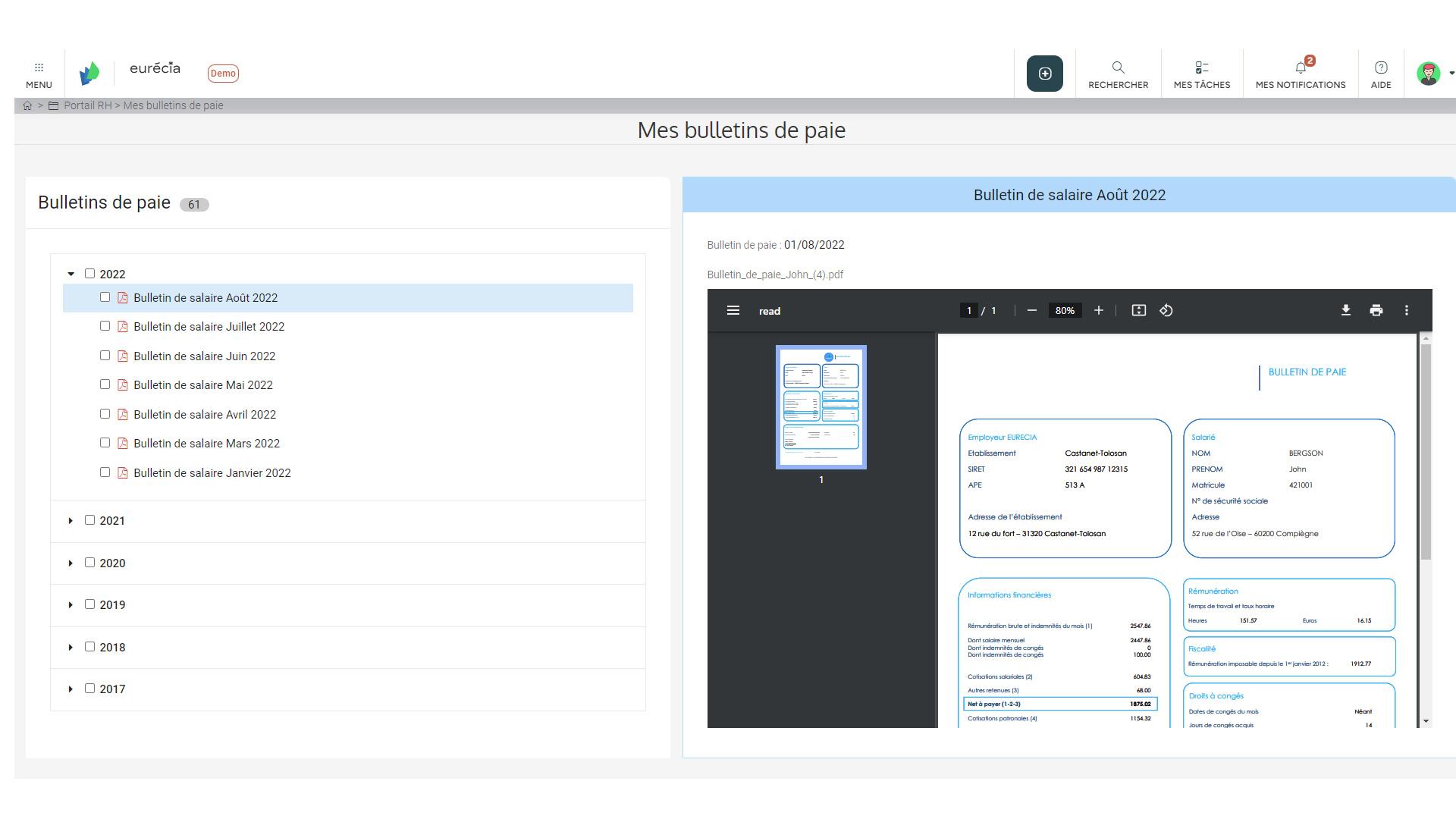Viewport: 1456px width, 819px height.
Task: Open Rechercher with the magnifier icon
Action: click(1118, 67)
